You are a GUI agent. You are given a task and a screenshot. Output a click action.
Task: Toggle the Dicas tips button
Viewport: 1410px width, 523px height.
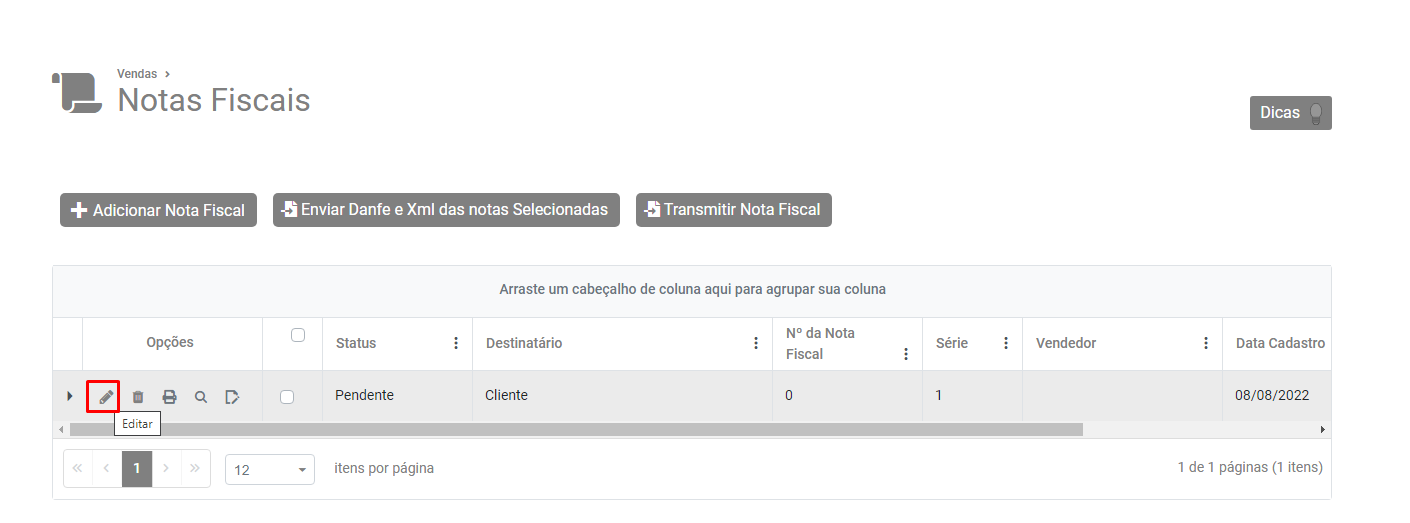(x=1290, y=113)
